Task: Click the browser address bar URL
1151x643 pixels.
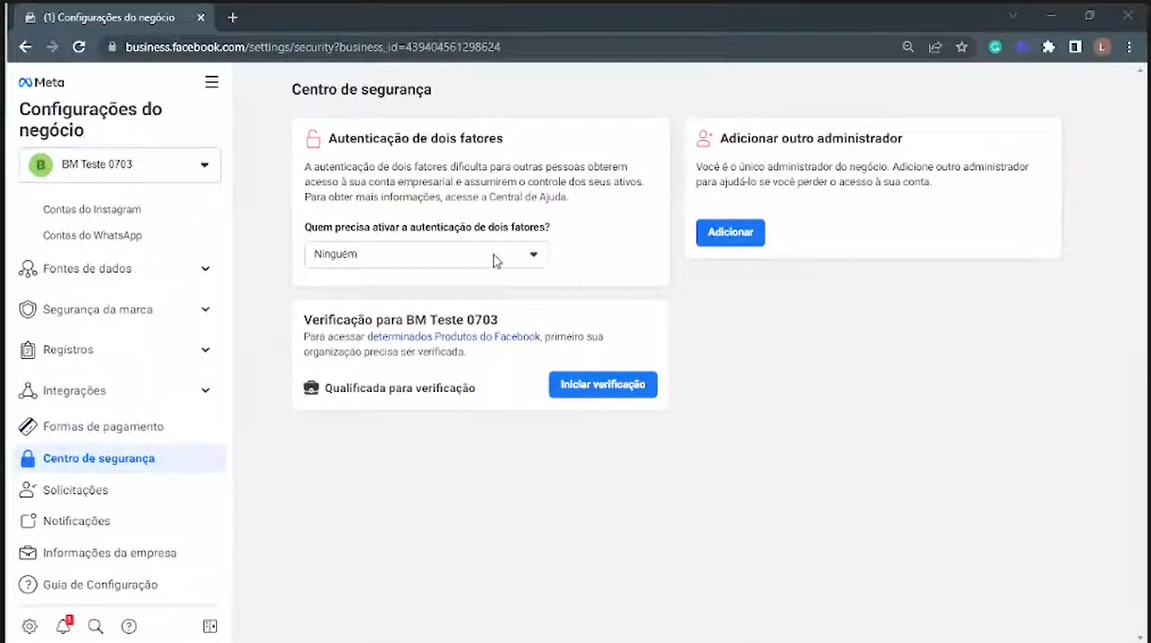Action: click(313, 47)
